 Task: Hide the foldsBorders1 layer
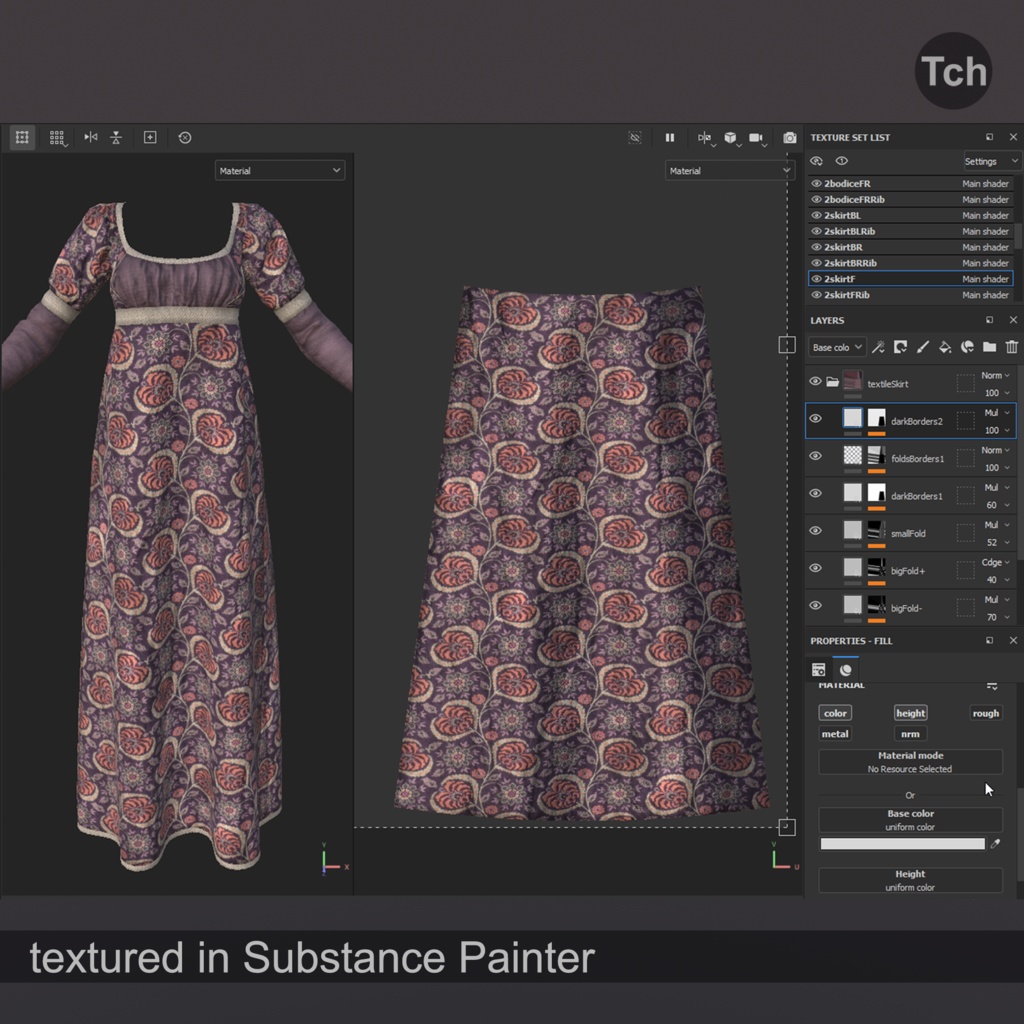click(x=815, y=458)
